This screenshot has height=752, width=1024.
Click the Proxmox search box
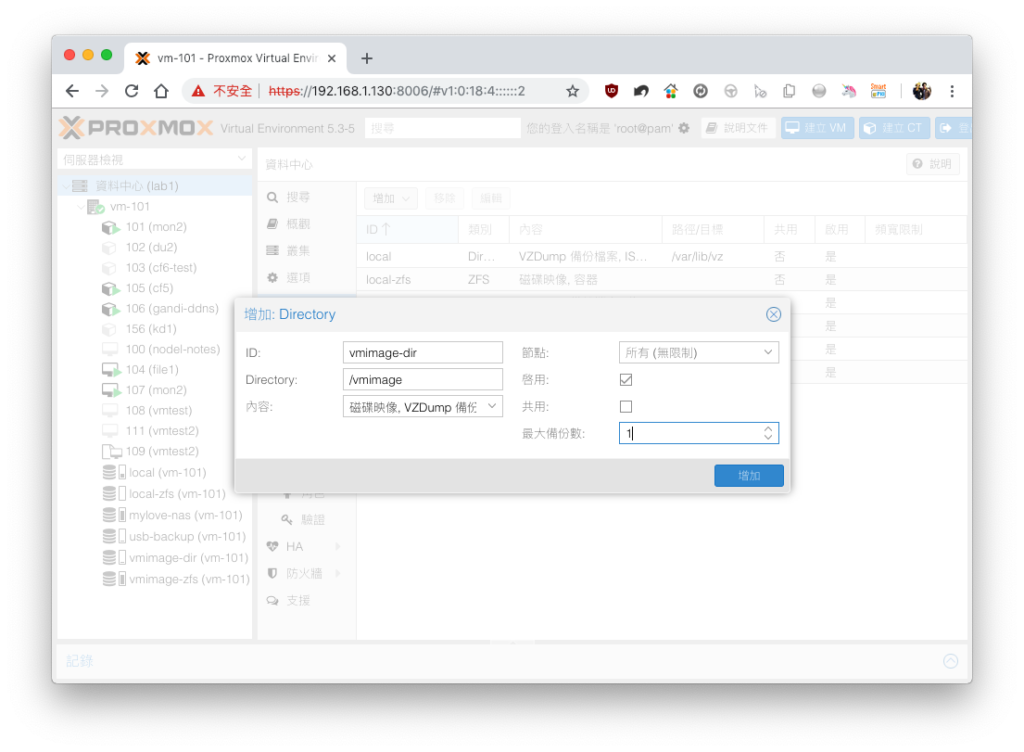pos(442,128)
